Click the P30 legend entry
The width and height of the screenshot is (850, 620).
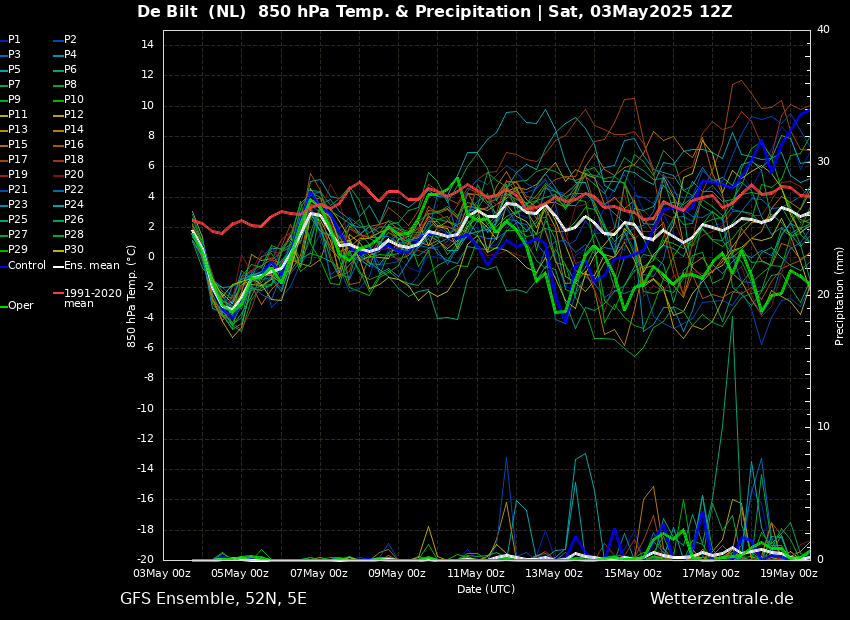click(x=73, y=250)
